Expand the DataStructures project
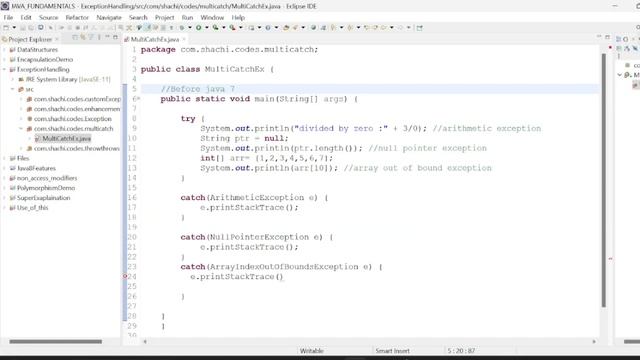640x360 pixels. click(x=4, y=49)
